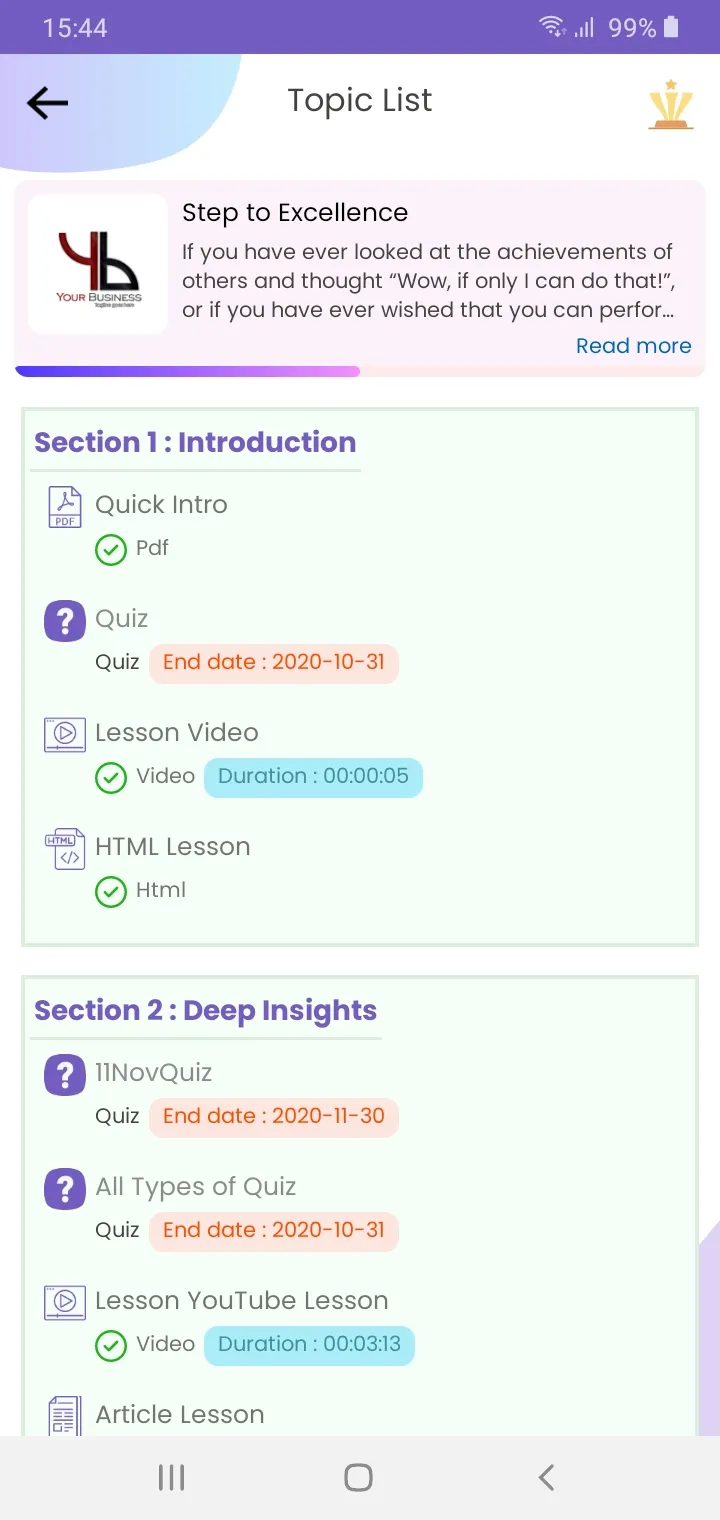This screenshot has height=1520, width=720.
Task: Tap the back arrow icon
Action: tap(47, 102)
